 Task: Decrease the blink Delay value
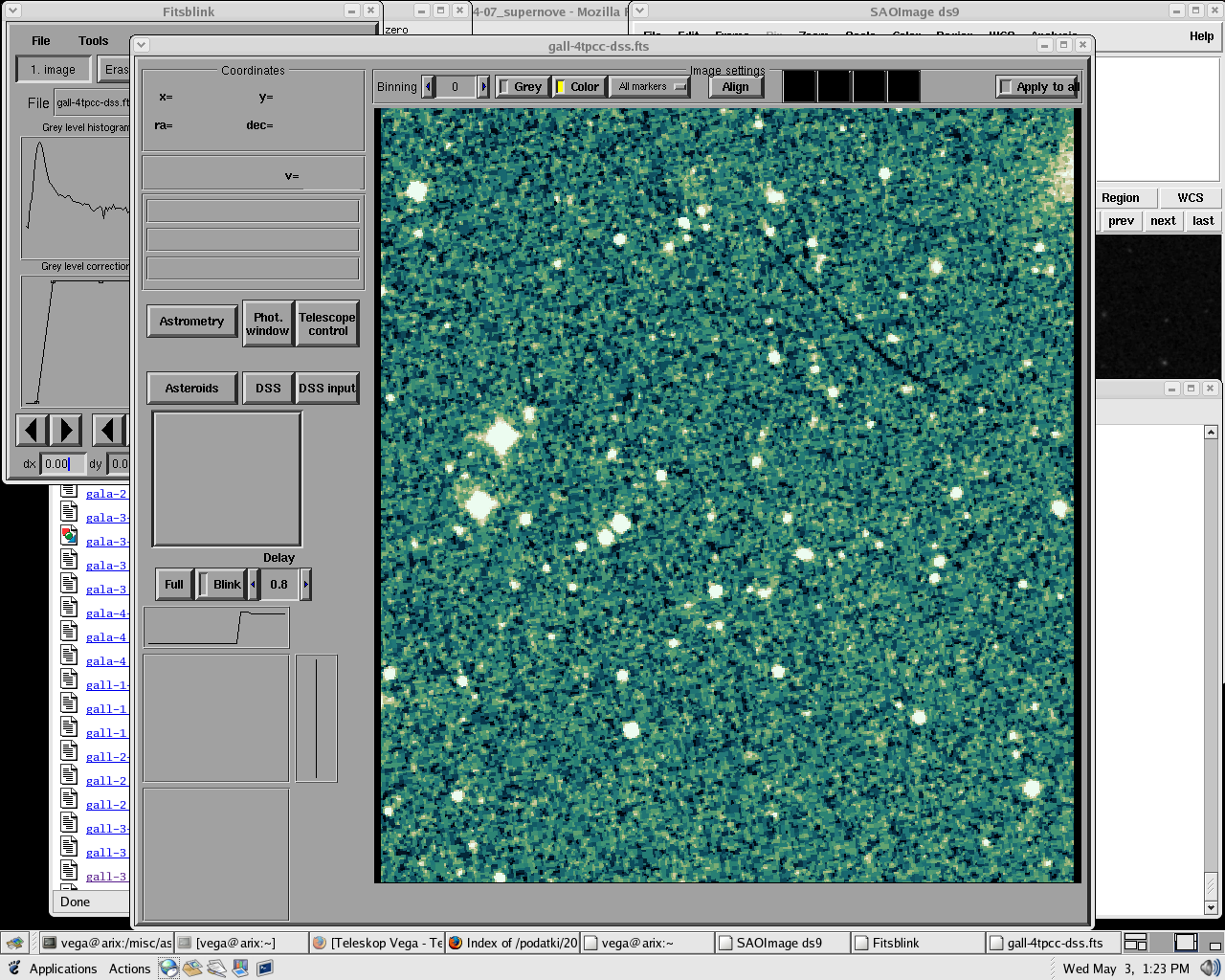[253, 584]
